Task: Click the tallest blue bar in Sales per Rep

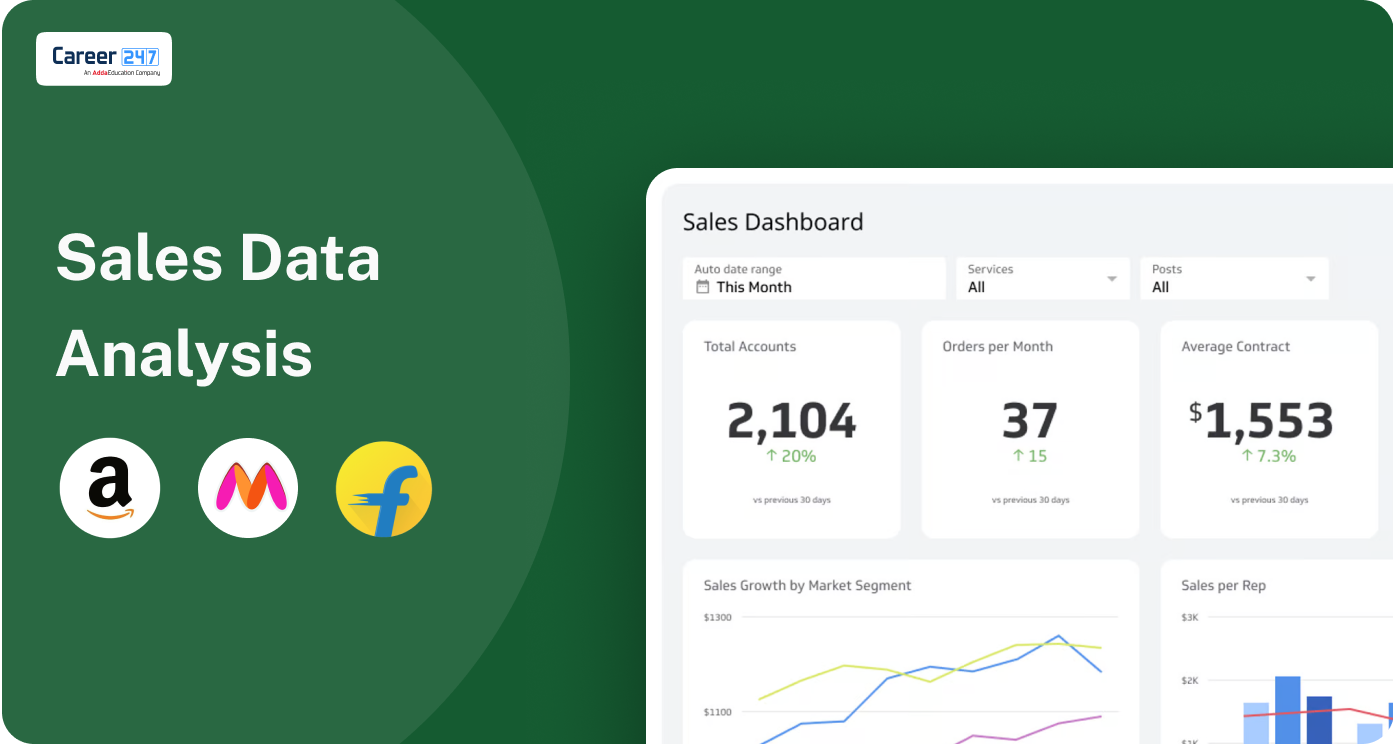Action: click(x=1288, y=709)
